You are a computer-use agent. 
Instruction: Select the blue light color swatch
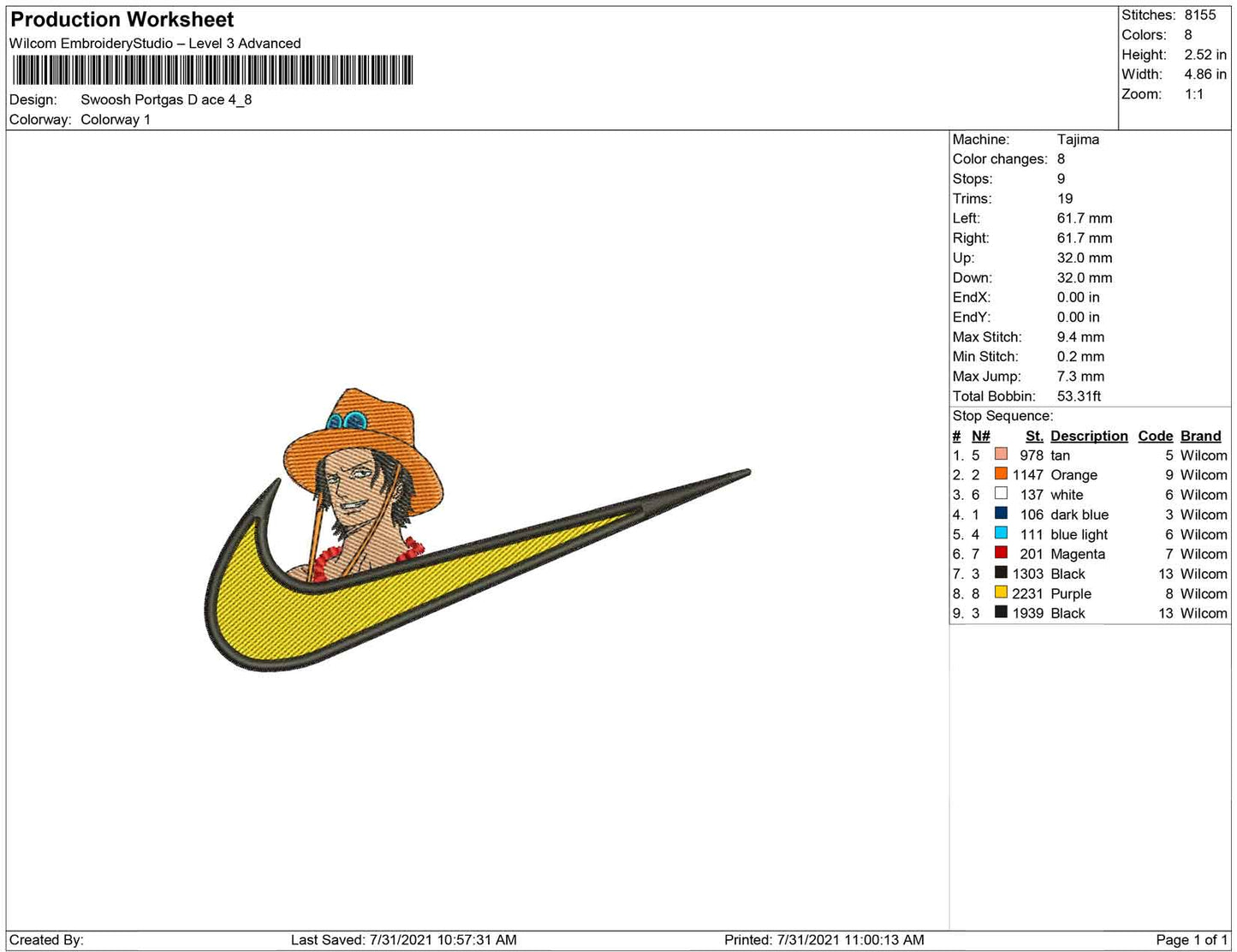[x=1001, y=533]
